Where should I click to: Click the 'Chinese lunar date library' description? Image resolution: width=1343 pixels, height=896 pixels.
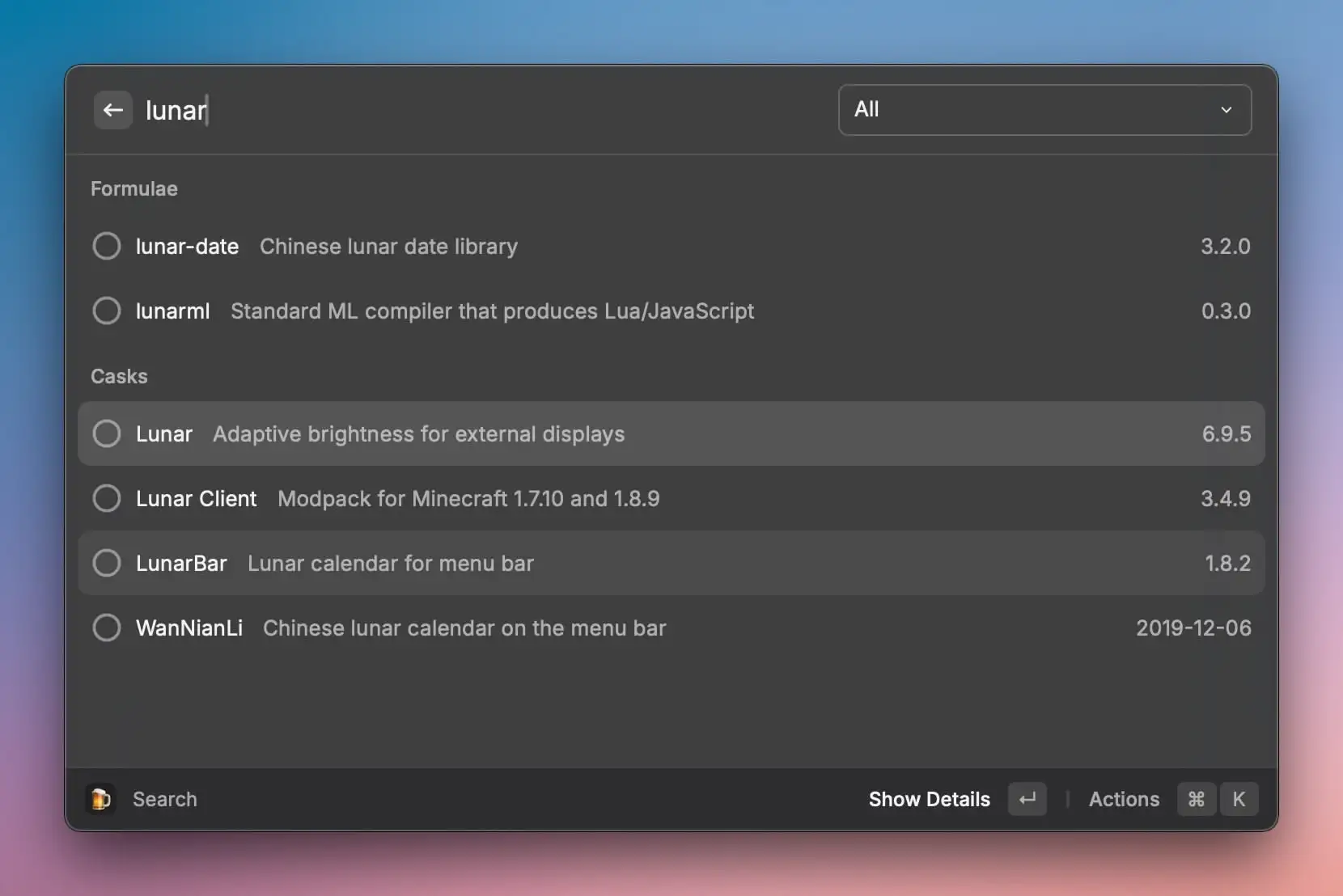[x=388, y=246]
